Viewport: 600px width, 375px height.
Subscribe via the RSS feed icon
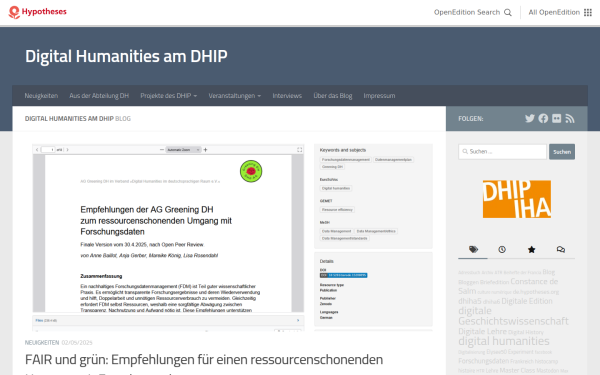pos(570,119)
